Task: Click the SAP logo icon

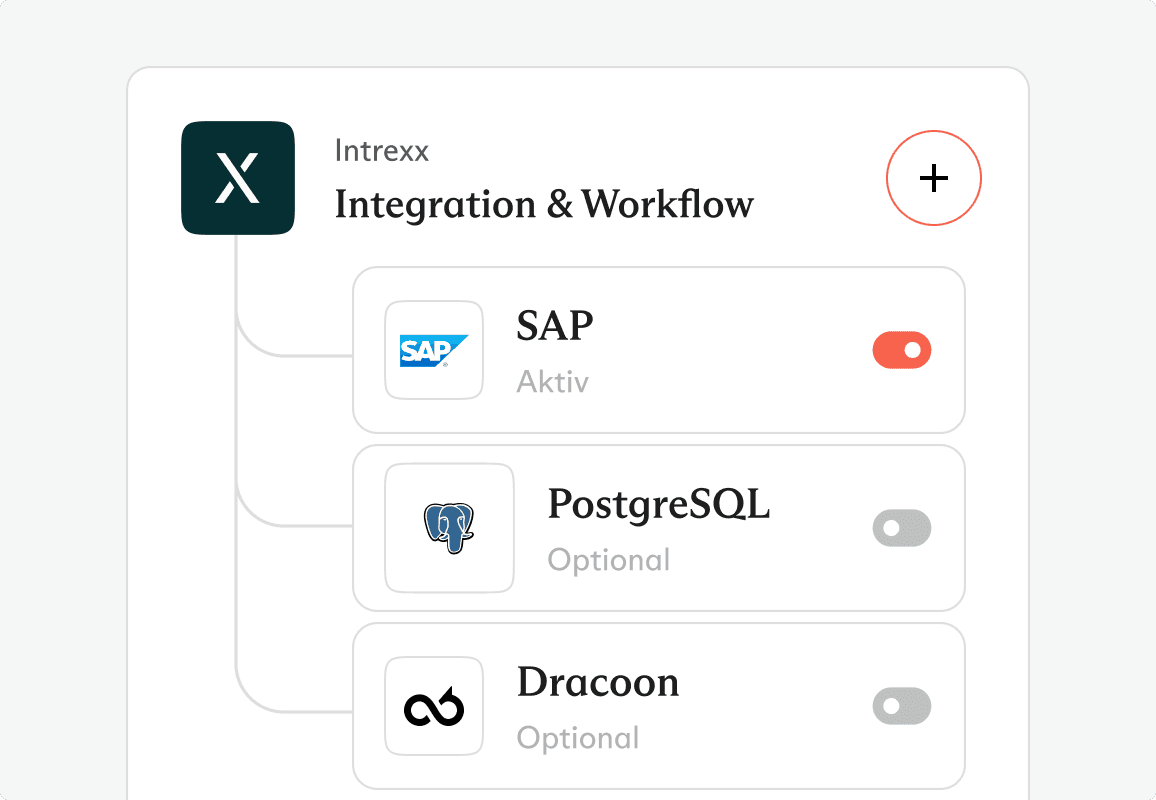Action: coord(434,350)
